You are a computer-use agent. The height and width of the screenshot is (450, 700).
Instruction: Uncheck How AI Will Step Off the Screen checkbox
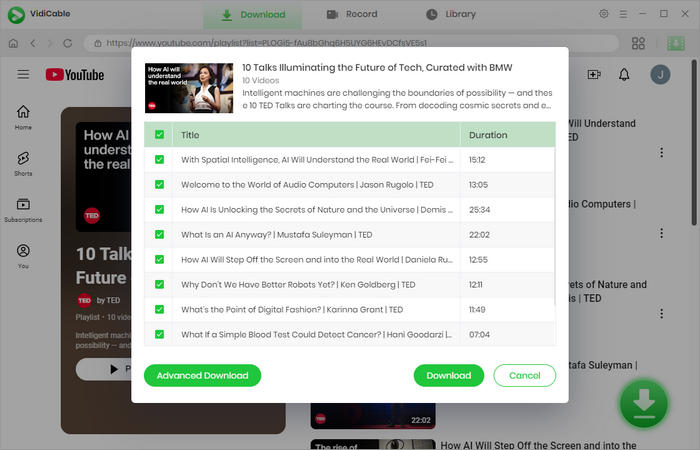(159, 259)
